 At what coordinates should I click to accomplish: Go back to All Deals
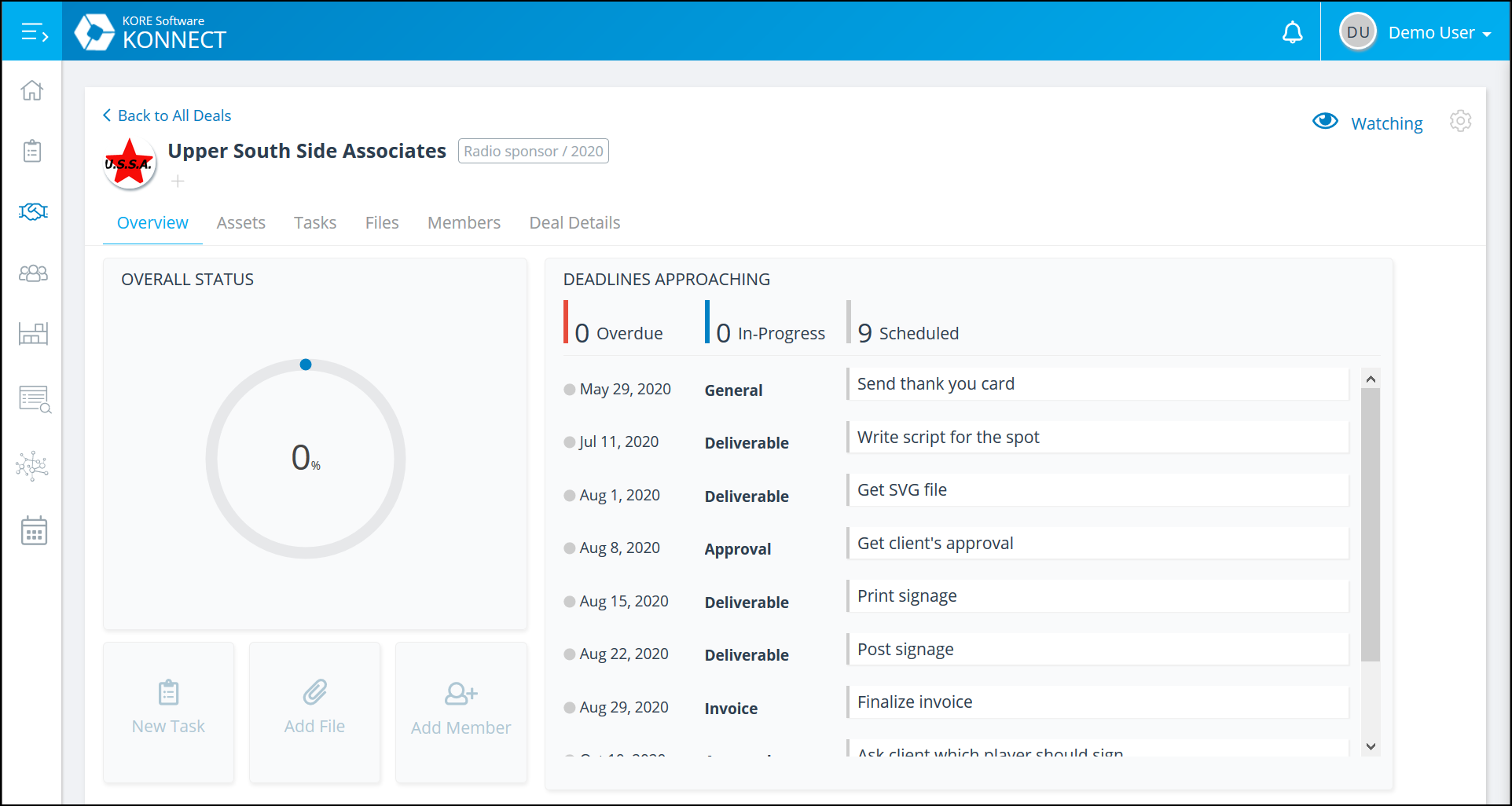click(x=167, y=115)
